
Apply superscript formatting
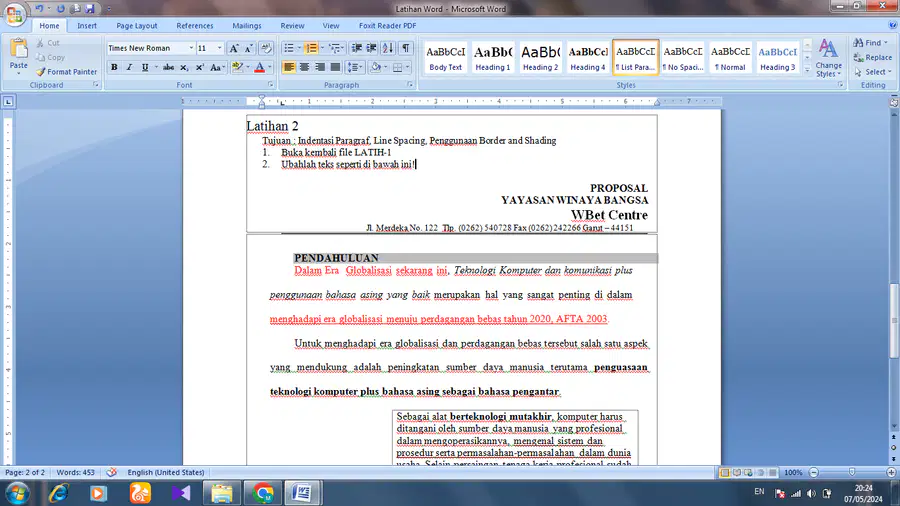coord(199,68)
